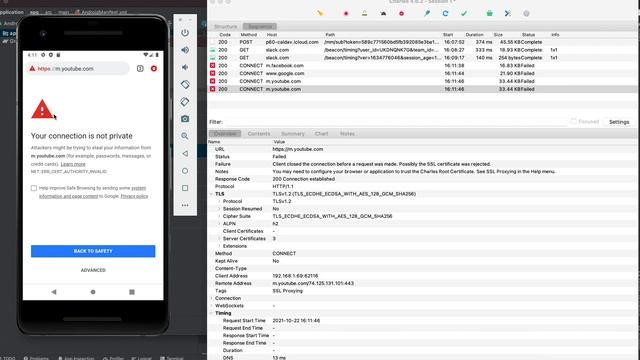640x360 pixels.
Task: Click the emulator sidebar Home circle icon
Action: point(185,171)
